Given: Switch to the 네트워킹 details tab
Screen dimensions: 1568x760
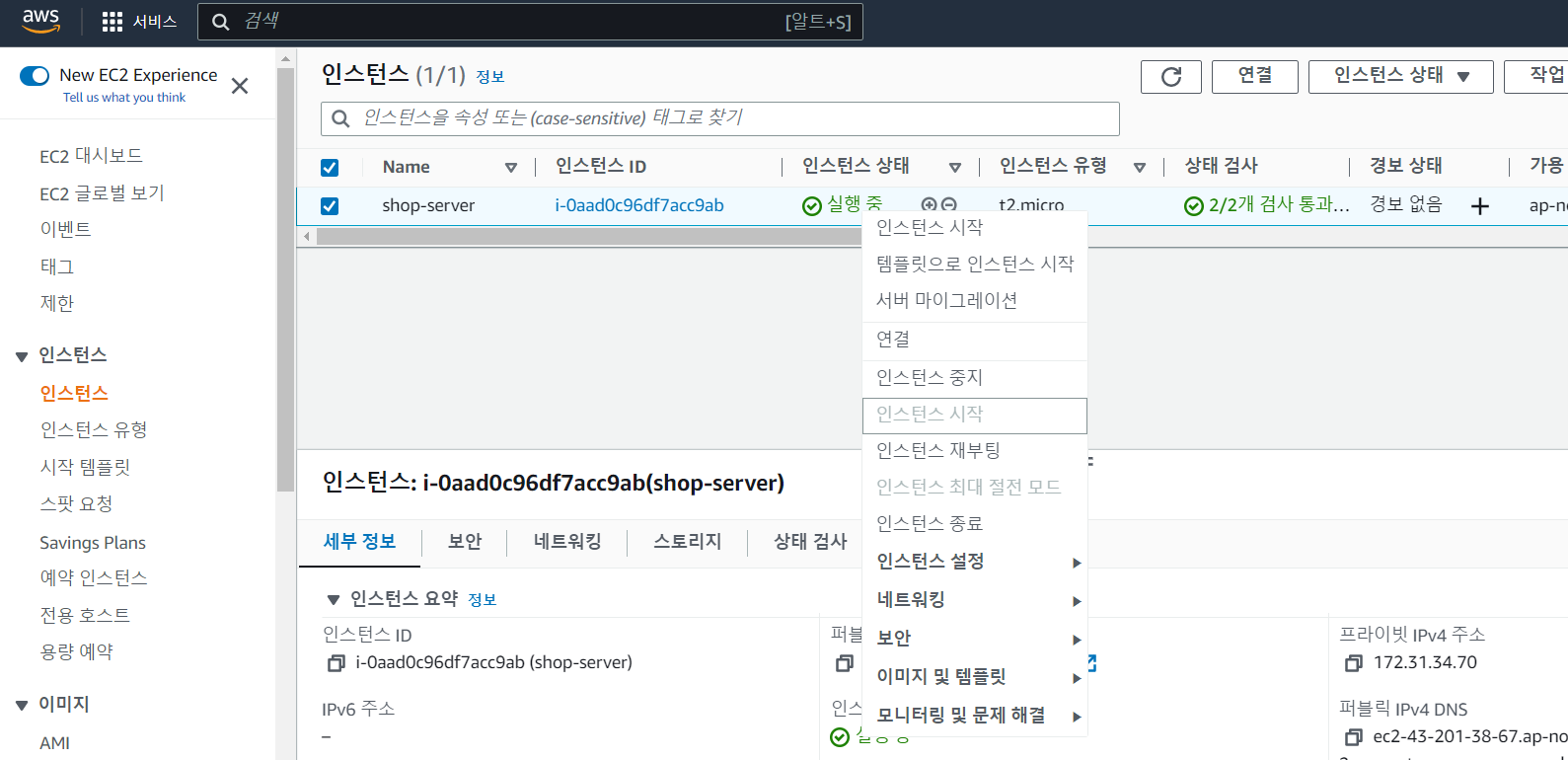Looking at the screenshot, I should 567,542.
